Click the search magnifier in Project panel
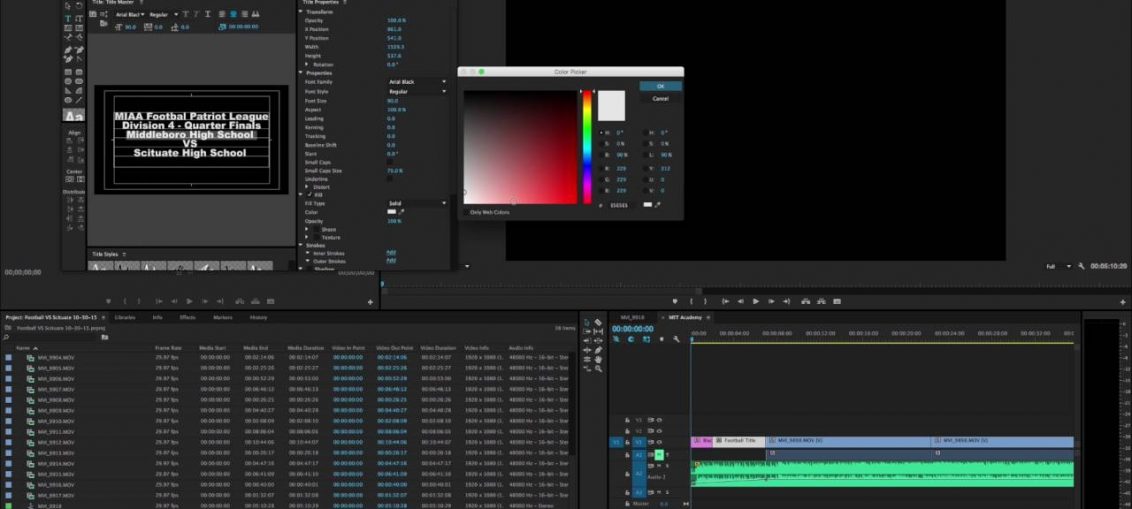This screenshot has width=1132, height=509. 6,337
